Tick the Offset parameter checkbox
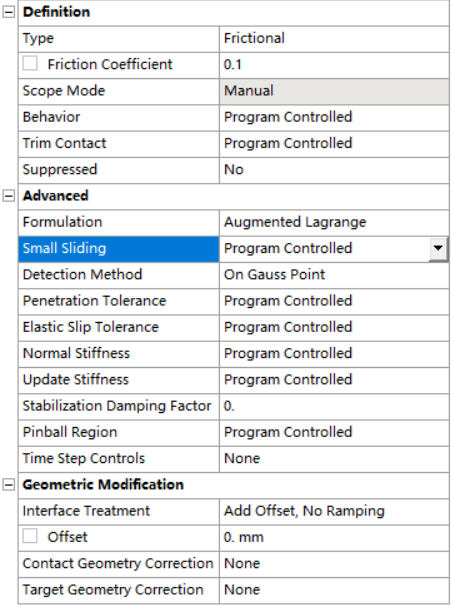Image resolution: width=451 pixels, height=606 pixels. tap(30, 536)
